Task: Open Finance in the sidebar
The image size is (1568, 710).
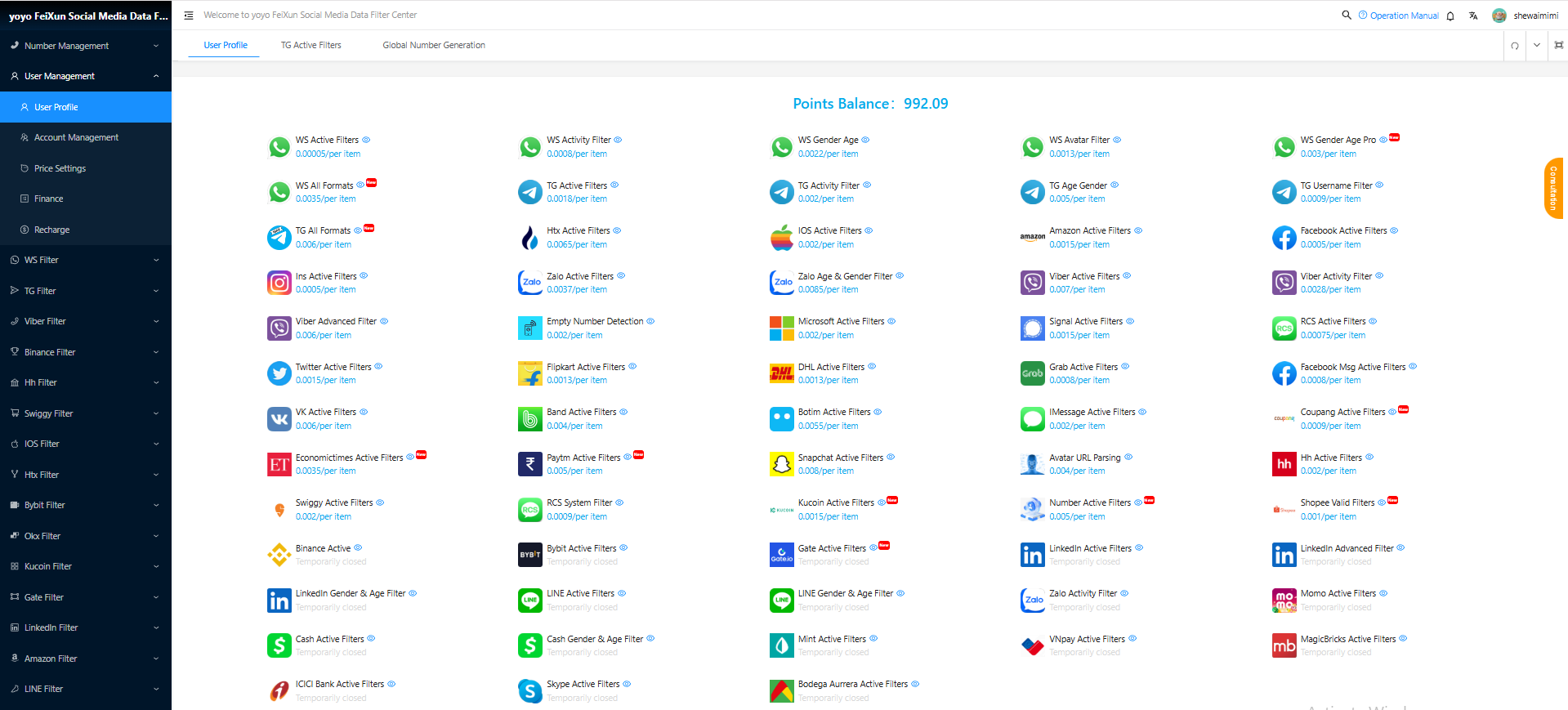Action: click(x=86, y=199)
